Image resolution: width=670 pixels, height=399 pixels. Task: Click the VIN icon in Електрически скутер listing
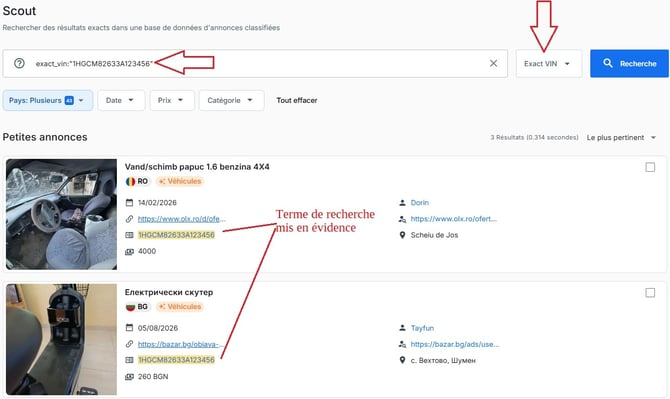click(129, 360)
